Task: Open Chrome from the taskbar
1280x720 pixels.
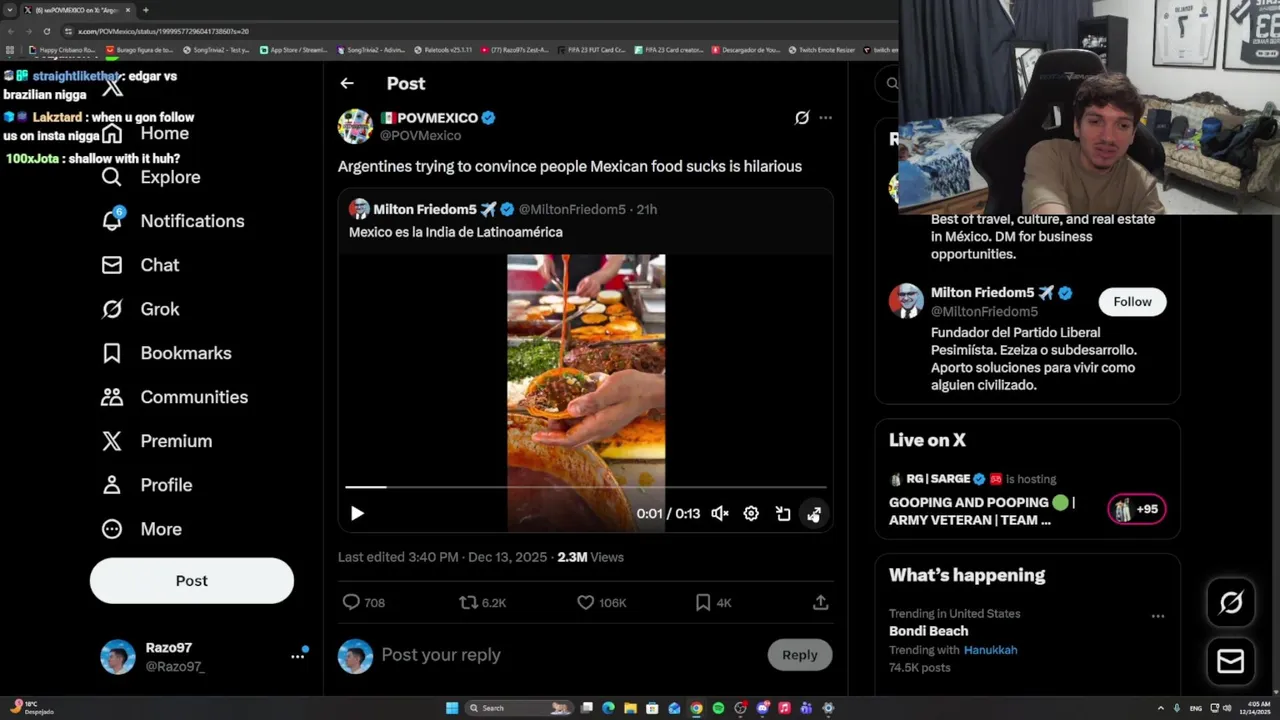Action: tap(696, 708)
